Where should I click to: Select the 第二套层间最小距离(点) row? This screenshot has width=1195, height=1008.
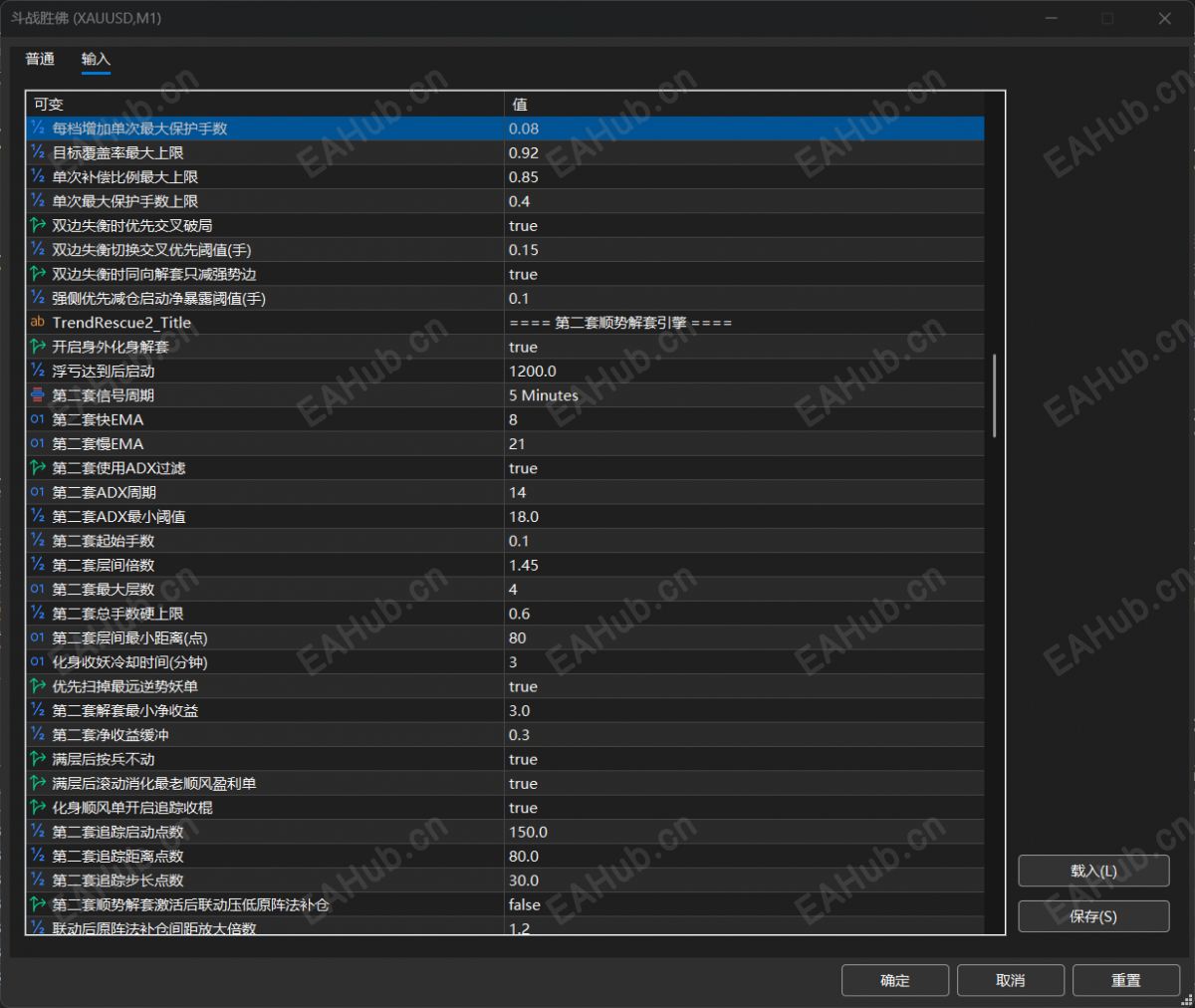click(x=505, y=637)
